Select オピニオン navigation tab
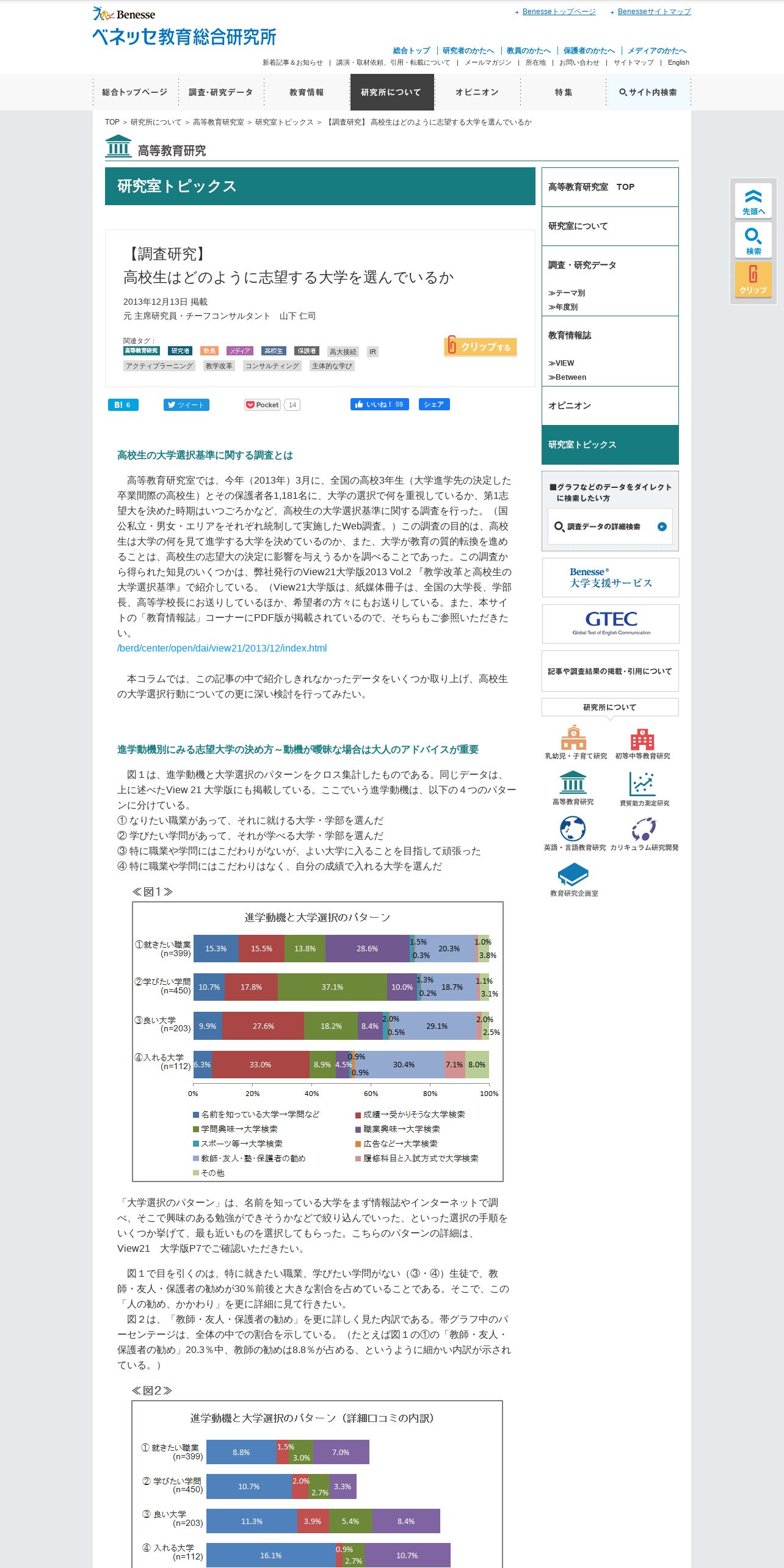 click(x=477, y=92)
